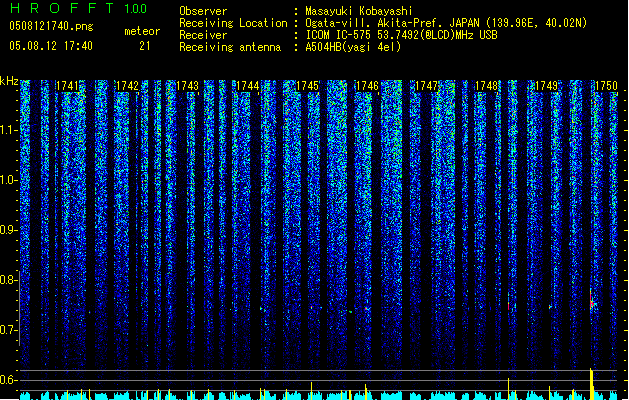Click the 1750 time marker
This screenshot has height=400, width=629.
point(606,86)
